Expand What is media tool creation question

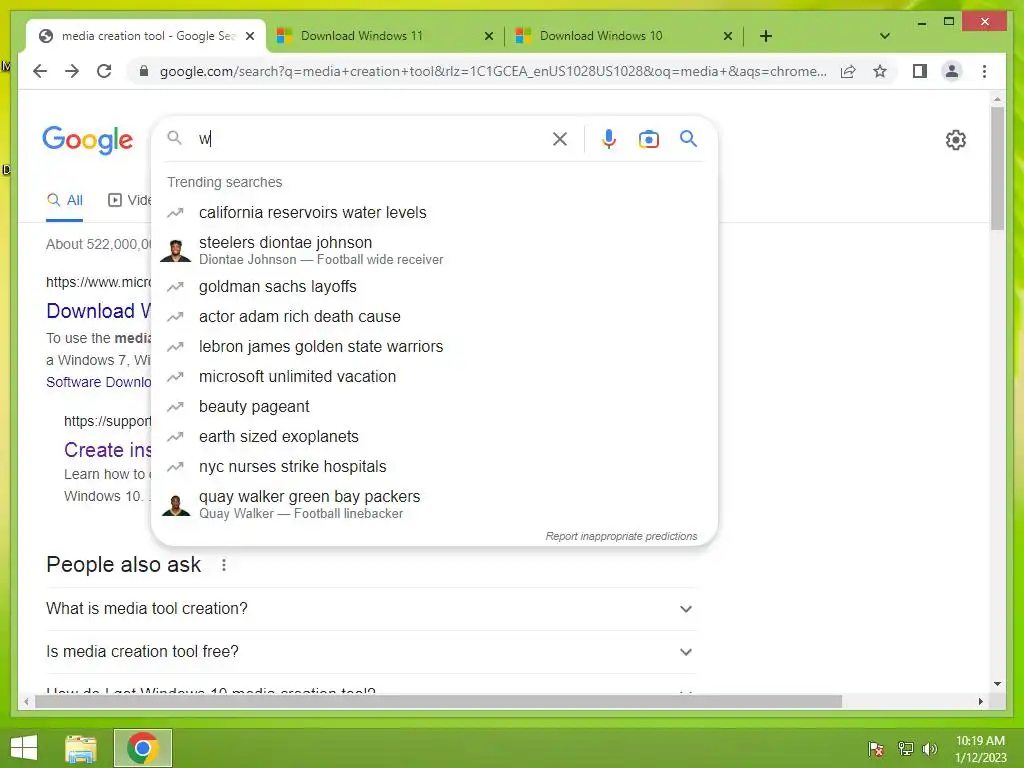coord(370,609)
